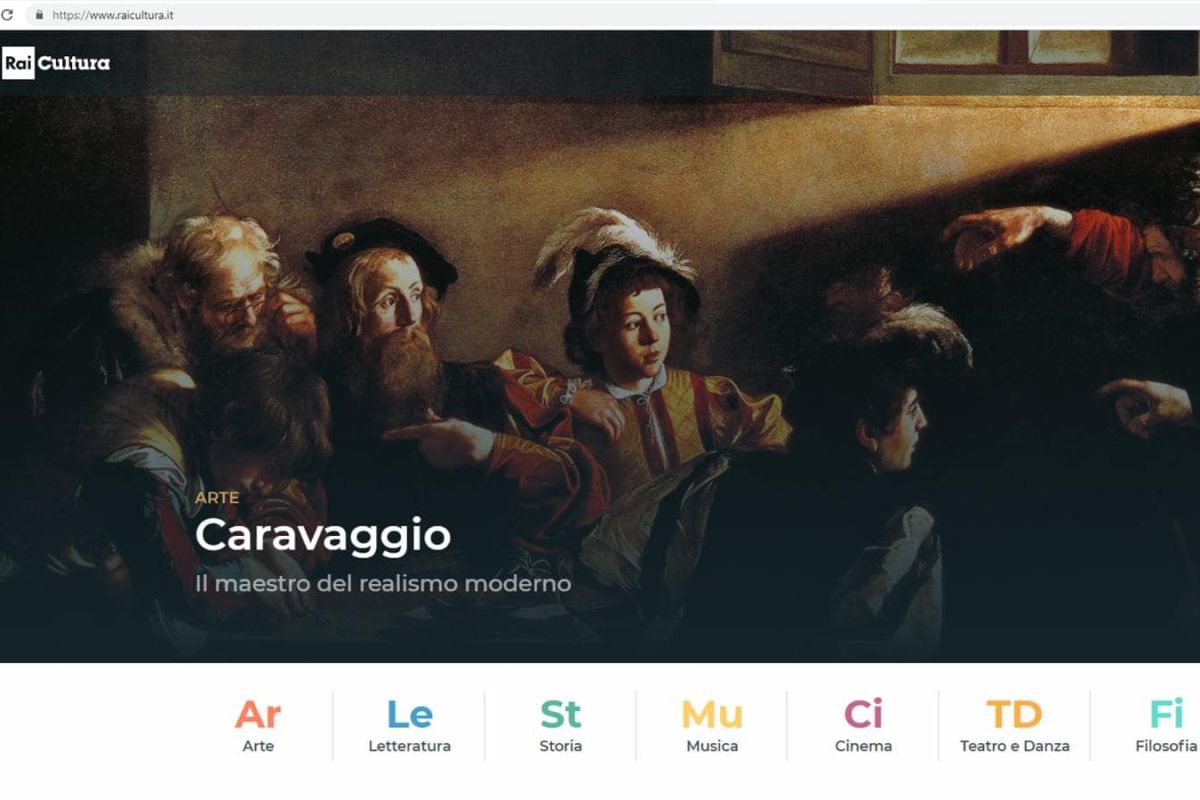Reload the page with the browser refresh icon
Viewport: 1200px width, 800px height.
(x=8, y=15)
